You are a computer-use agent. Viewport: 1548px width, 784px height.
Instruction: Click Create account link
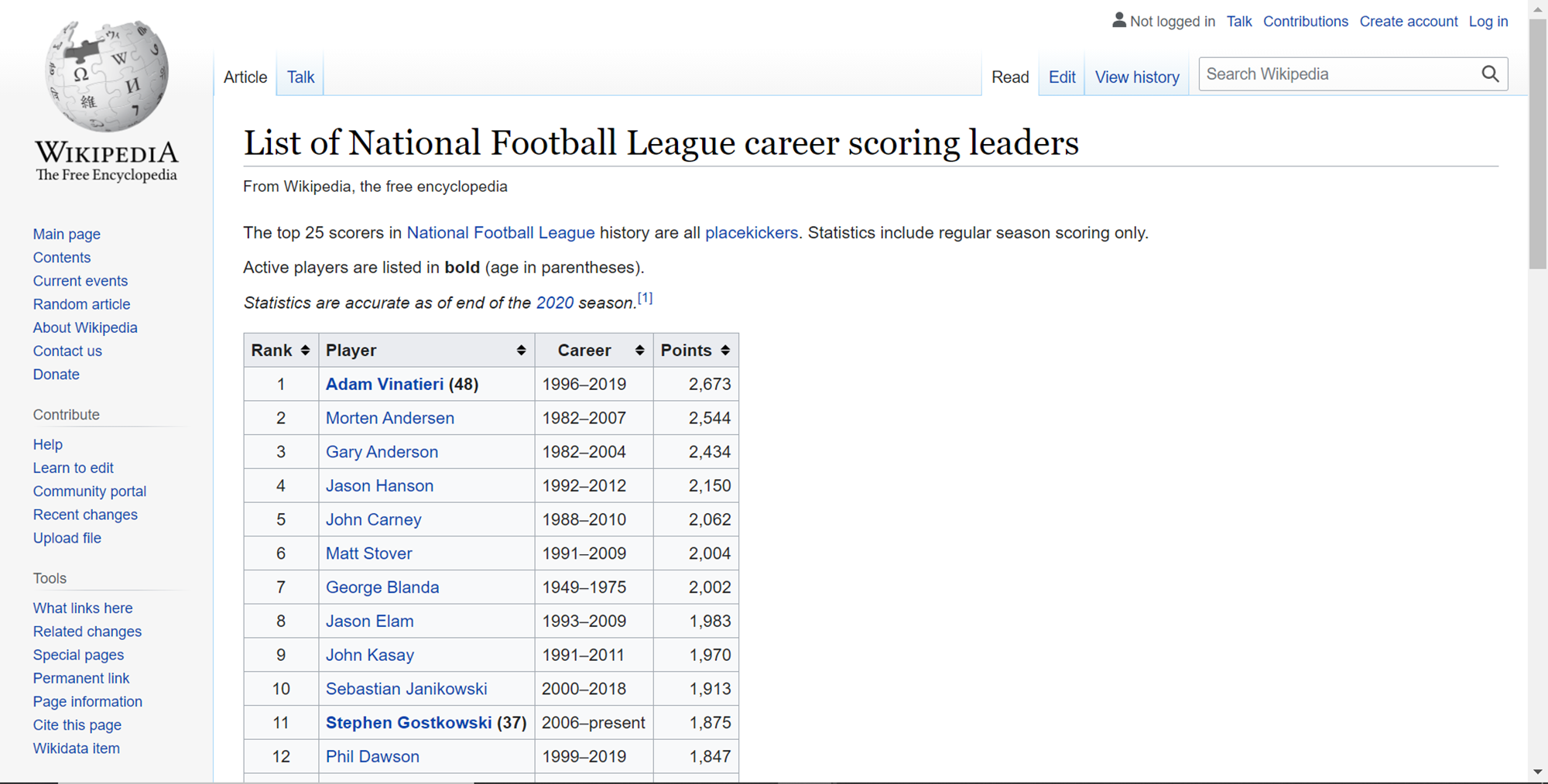1409,22
